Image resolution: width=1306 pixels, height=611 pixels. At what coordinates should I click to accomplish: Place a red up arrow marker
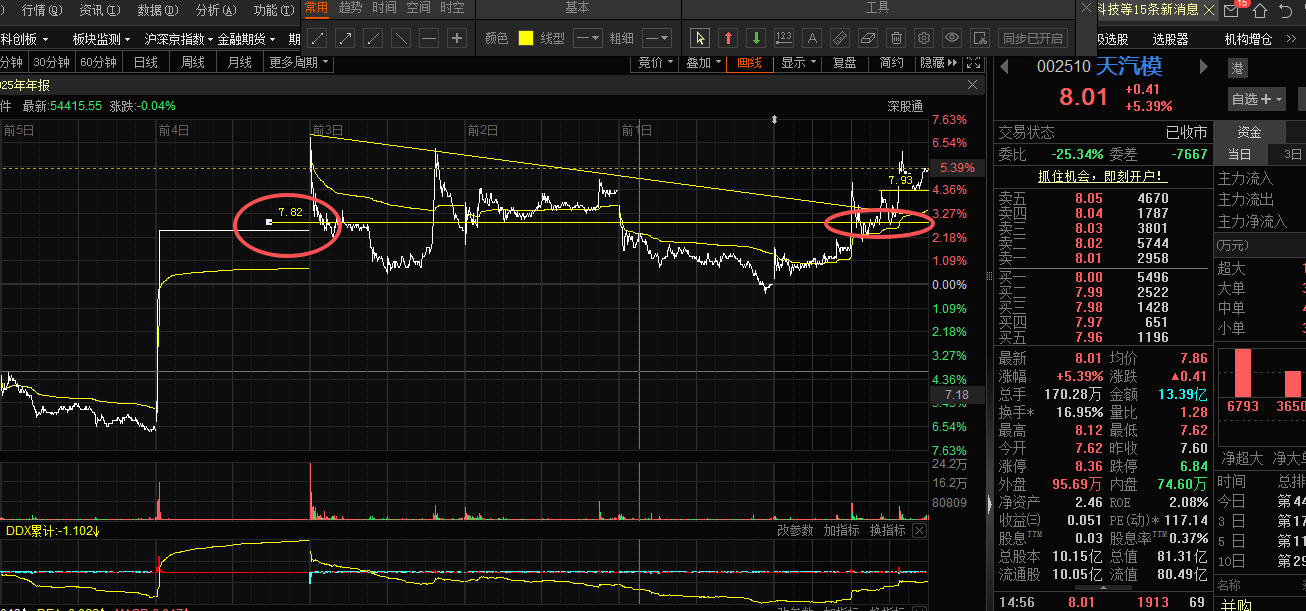[728, 39]
